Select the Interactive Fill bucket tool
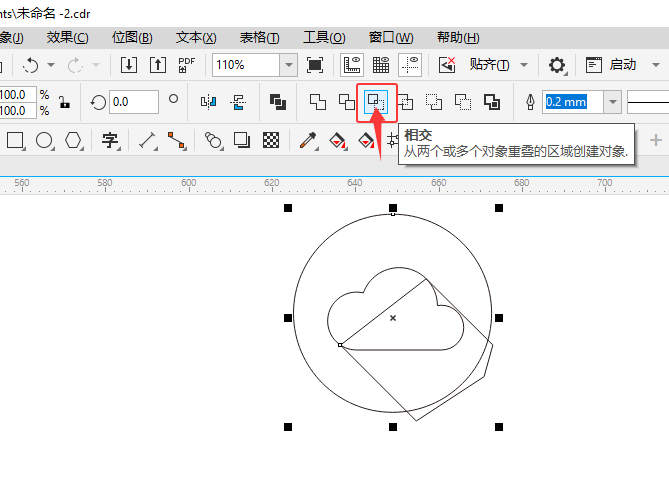The image size is (669, 504). (x=337, y=140)
